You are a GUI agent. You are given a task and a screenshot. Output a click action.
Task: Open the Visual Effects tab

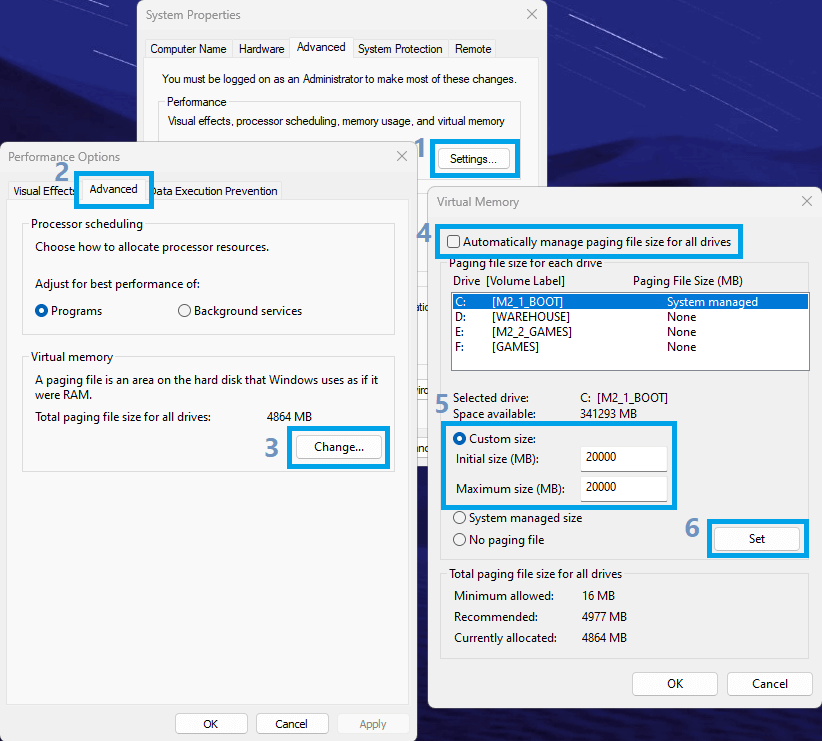click(x=44, y=191)
